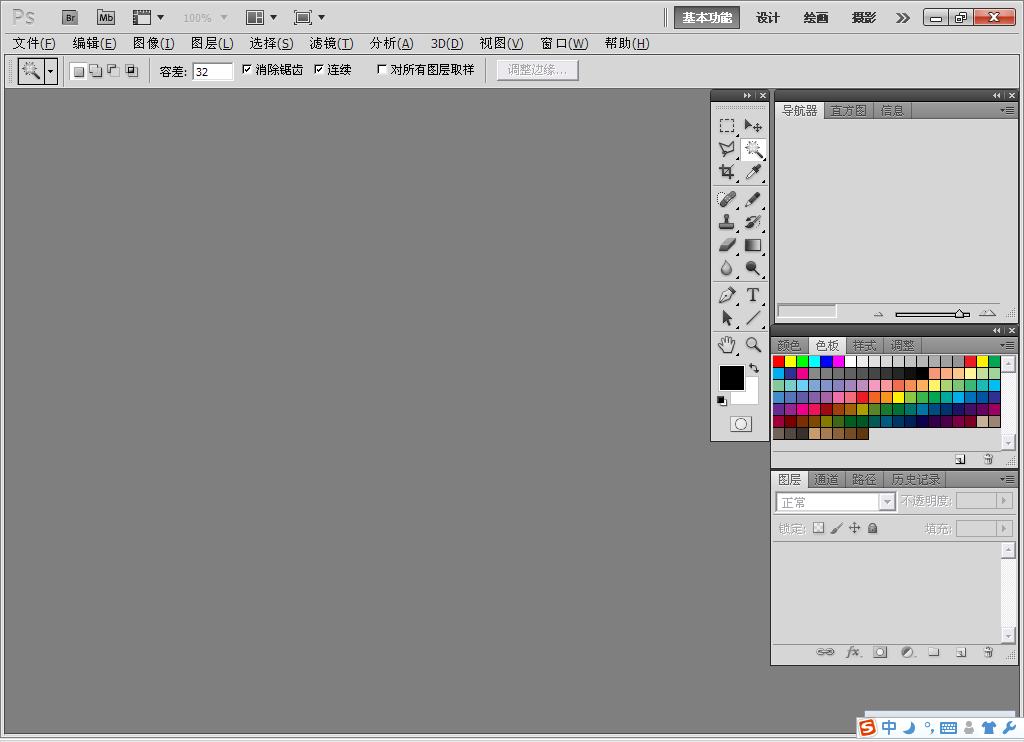This screenshot has width=1024, height=742.
Task: Select the Rectangular Marquee tool
Action: click(727, 125)
